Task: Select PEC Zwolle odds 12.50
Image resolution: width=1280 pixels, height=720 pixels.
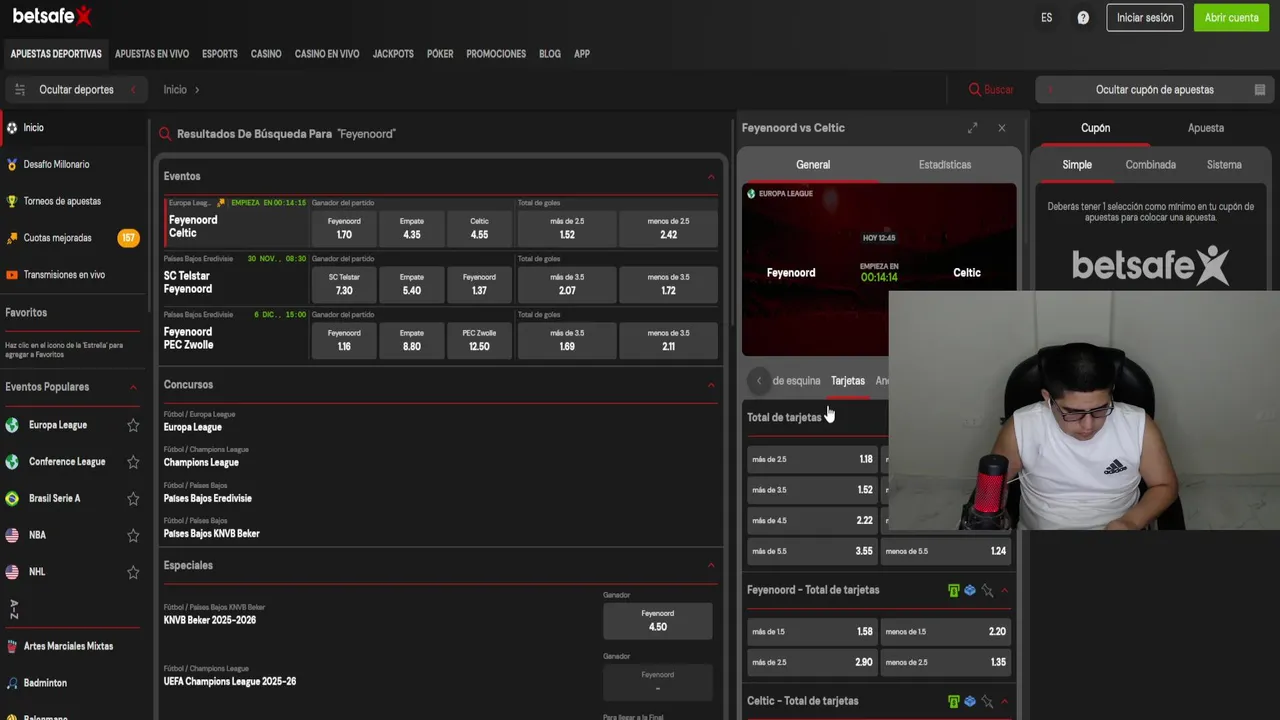Action: tap(479, 341)
